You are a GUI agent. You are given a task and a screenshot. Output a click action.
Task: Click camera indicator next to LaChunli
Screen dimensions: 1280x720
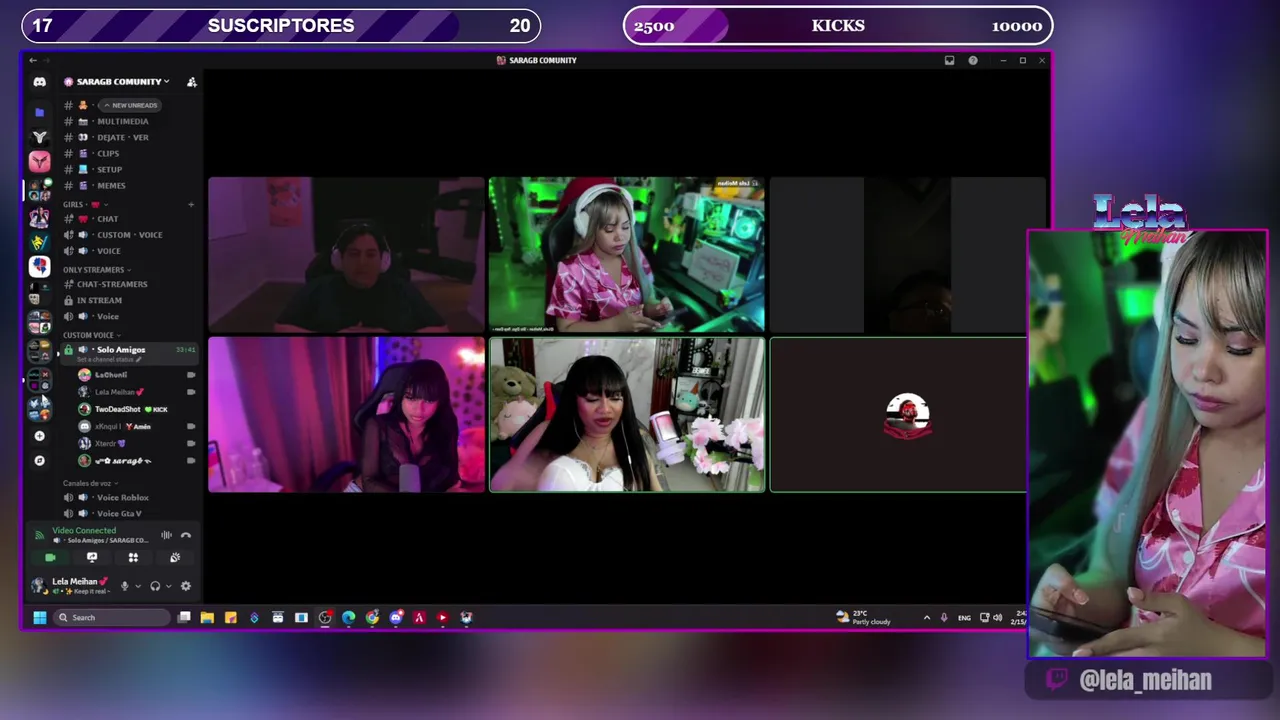coord(190,375)
